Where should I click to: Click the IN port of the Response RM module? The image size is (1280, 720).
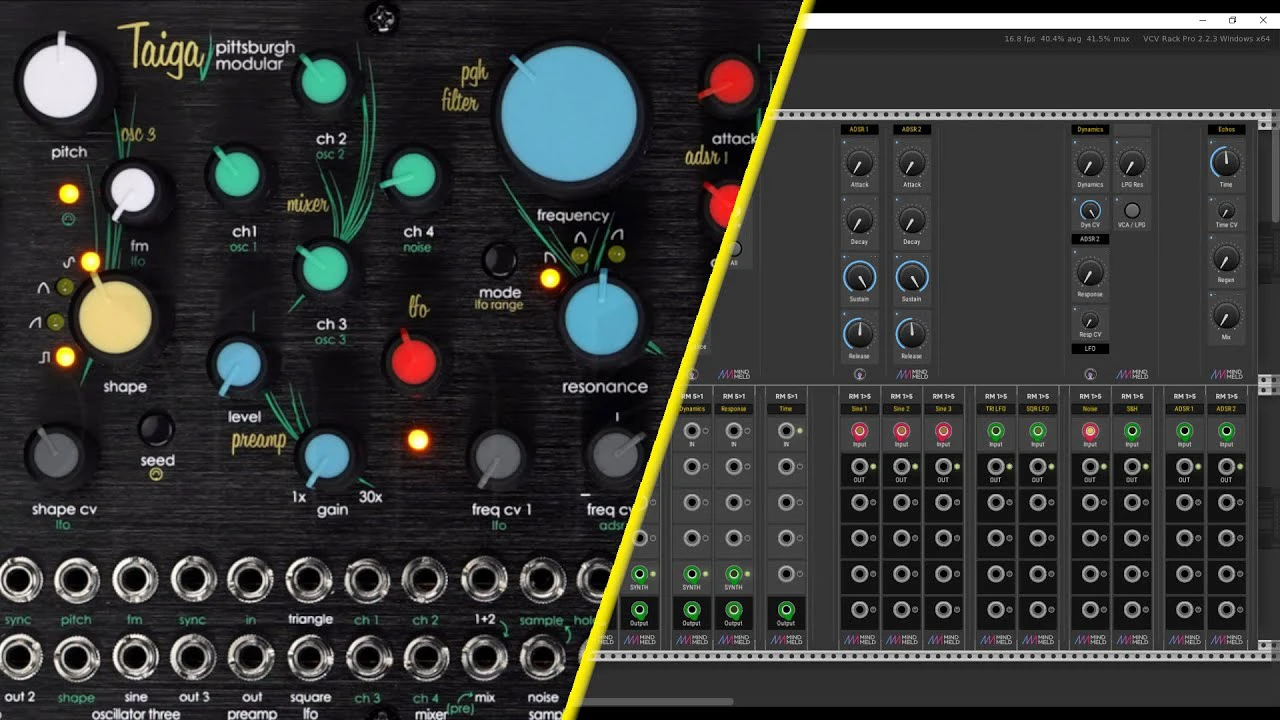pos(733,431)
